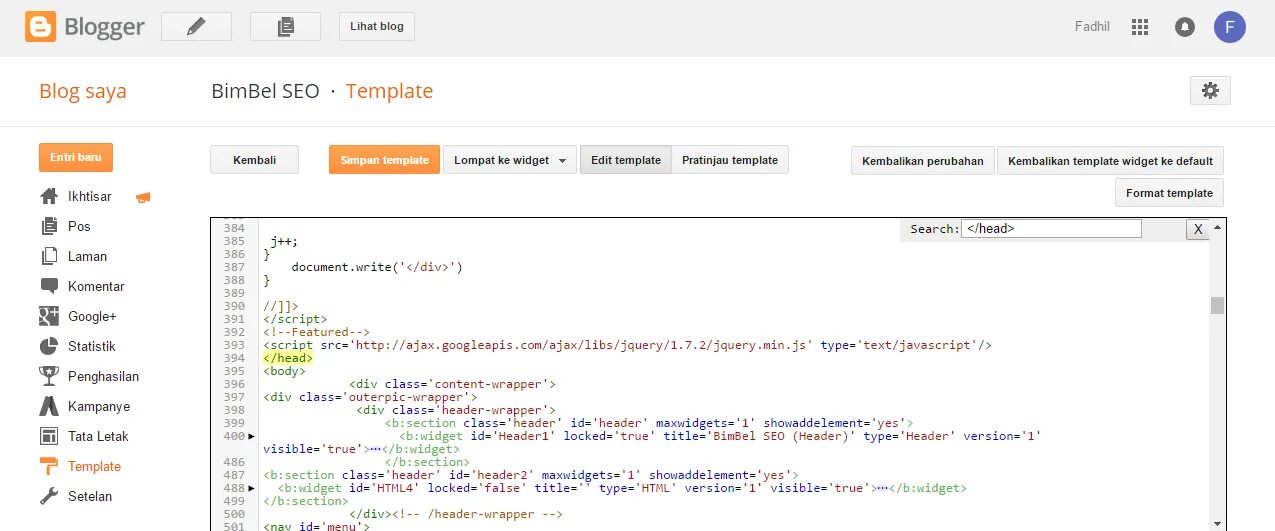Expand collapsed code at line 400
This screenshot has width=1275, height=531.
[x=252, y=436]
